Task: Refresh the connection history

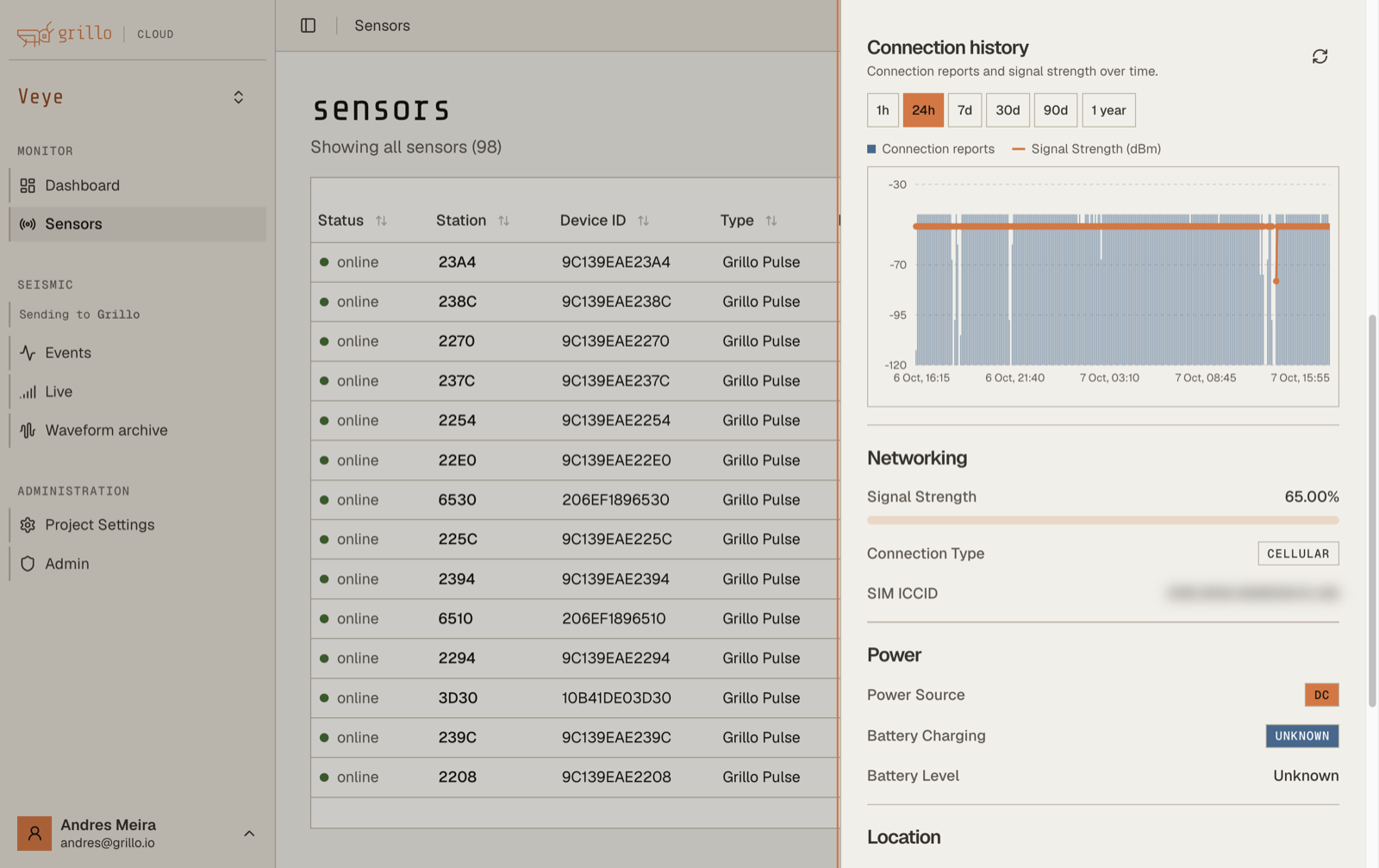Action: pos(1320,56)
